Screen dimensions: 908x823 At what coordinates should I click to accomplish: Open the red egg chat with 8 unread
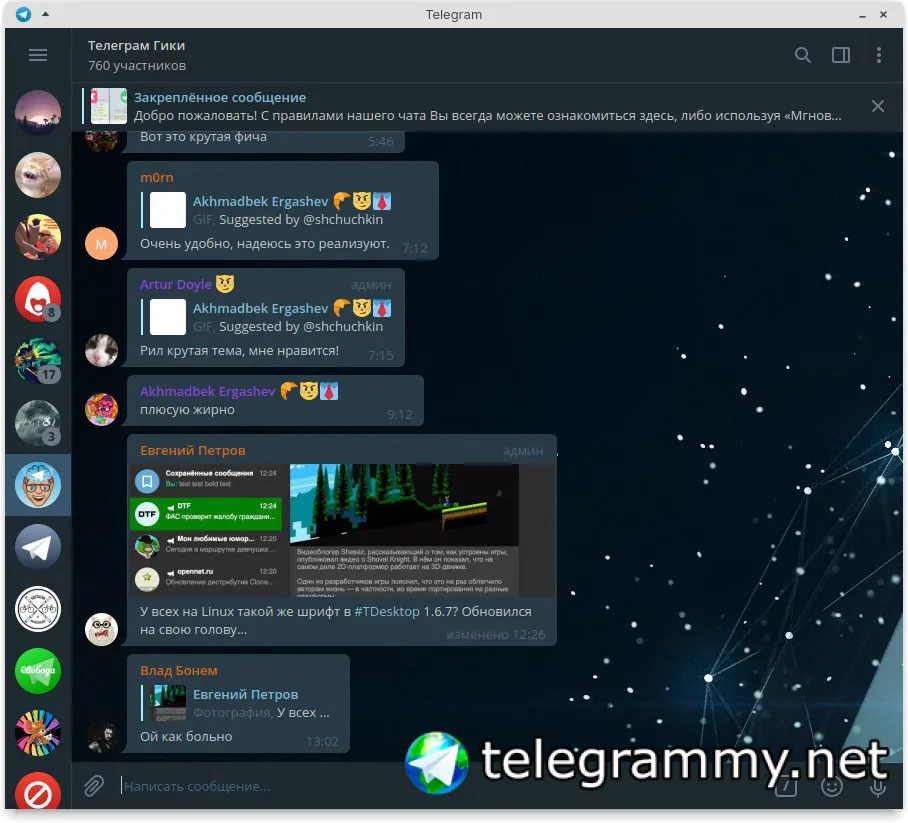tap(38, 299)
